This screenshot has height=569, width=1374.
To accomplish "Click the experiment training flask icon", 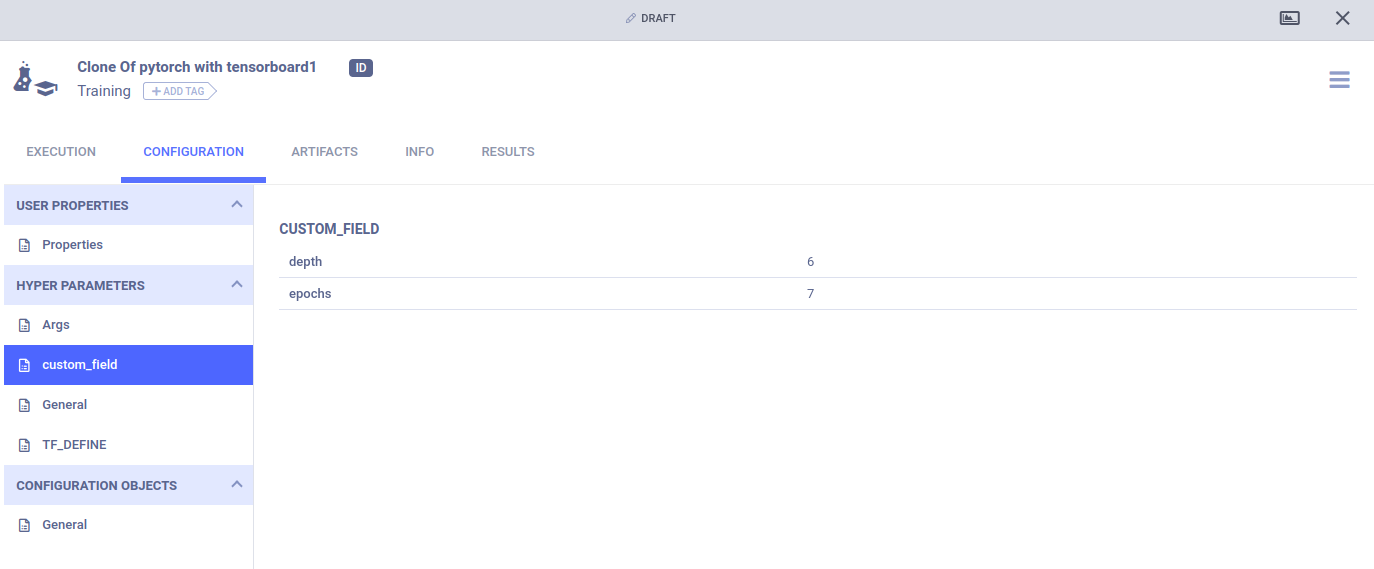I will [35, 79].
